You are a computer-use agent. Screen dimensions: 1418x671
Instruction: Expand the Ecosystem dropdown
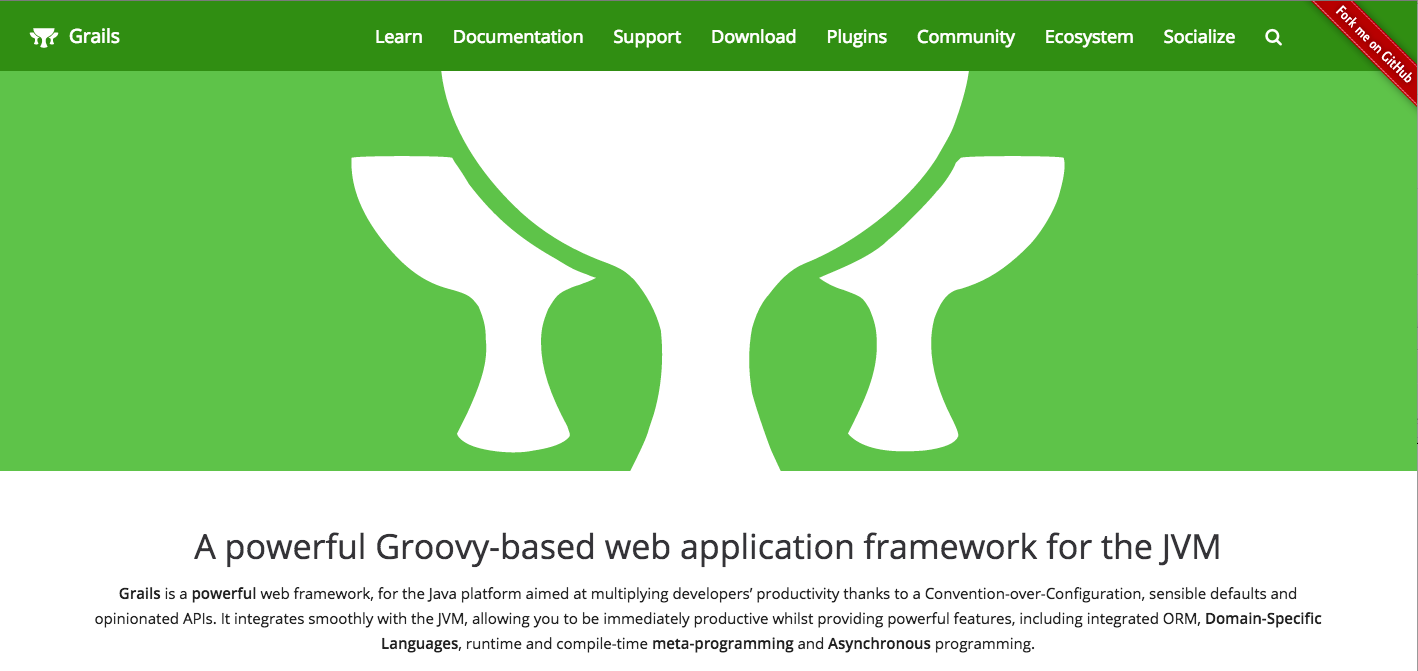tap(1088, 37)
